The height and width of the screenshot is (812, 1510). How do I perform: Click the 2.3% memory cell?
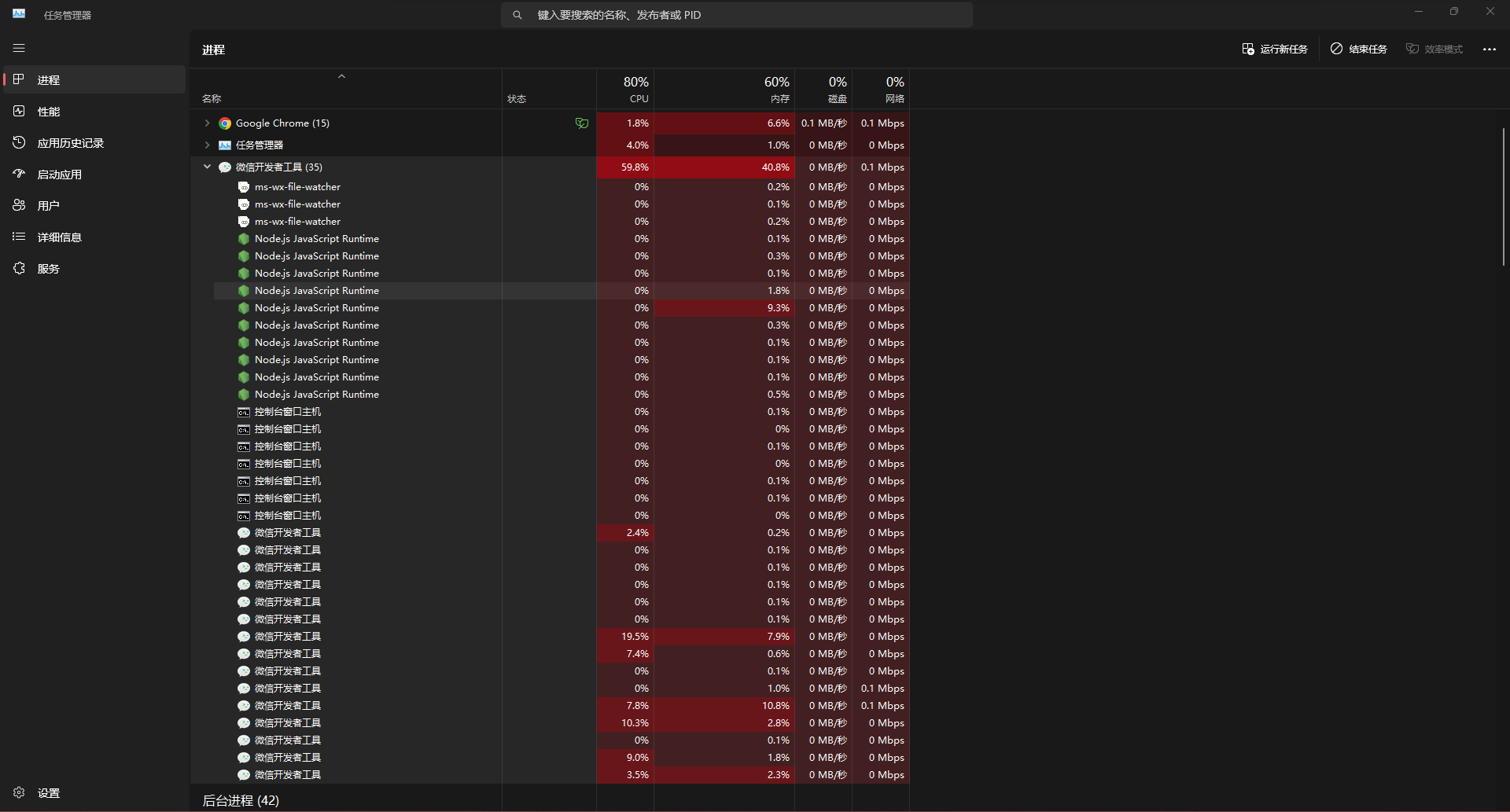point(724,775)
